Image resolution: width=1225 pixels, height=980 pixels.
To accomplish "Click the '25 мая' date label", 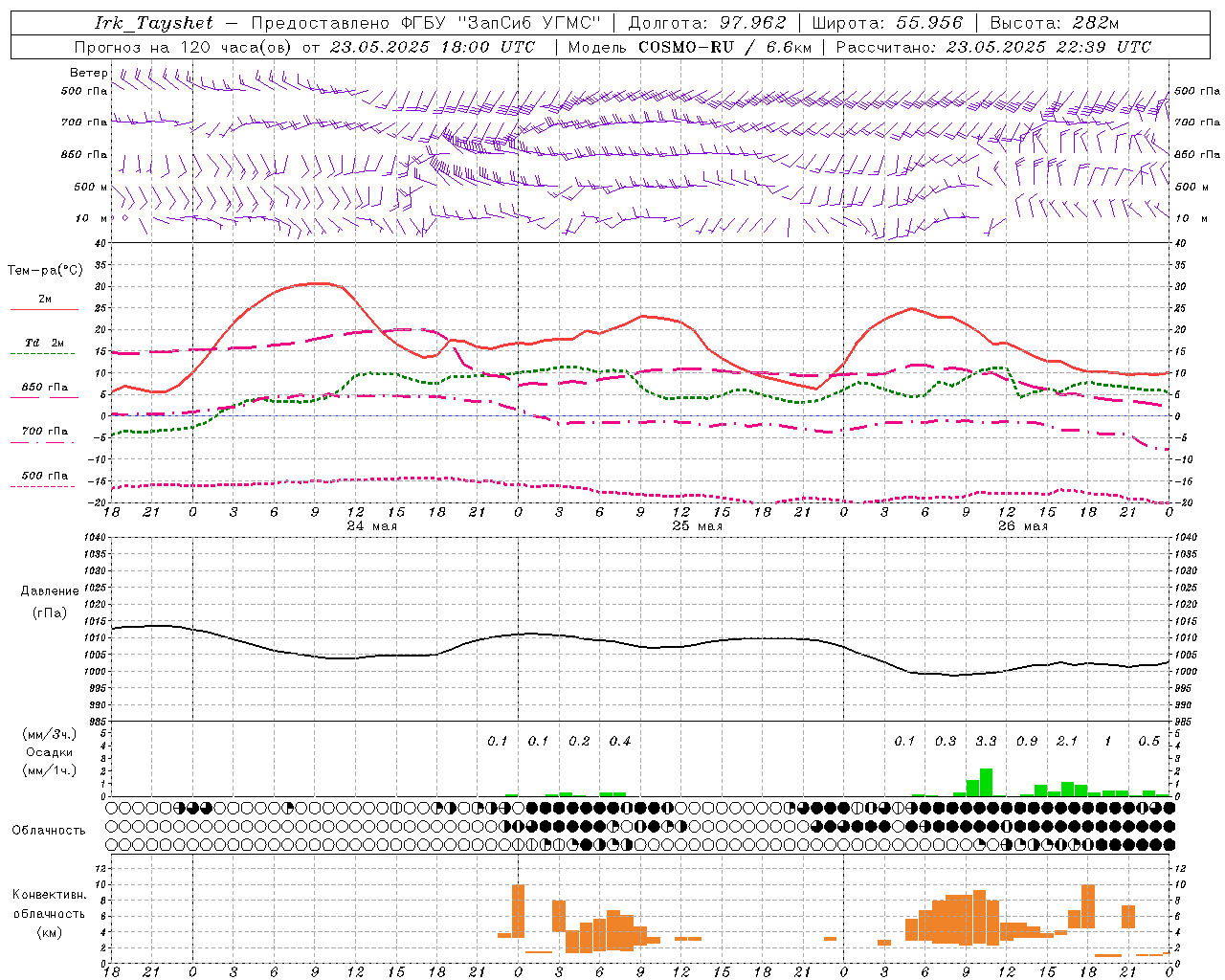I will (698, 526).
